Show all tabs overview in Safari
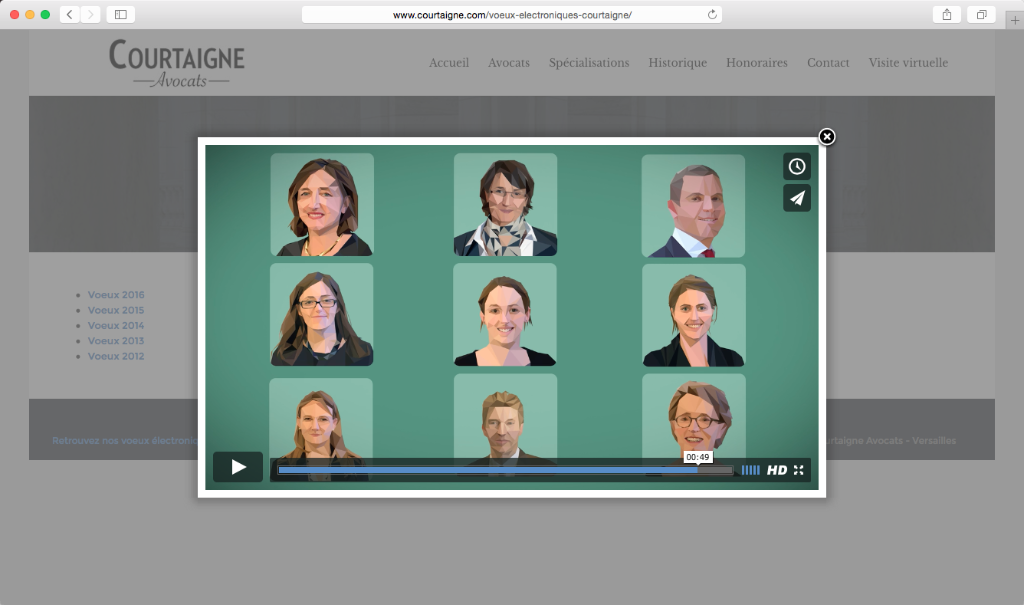 [981, 15]
